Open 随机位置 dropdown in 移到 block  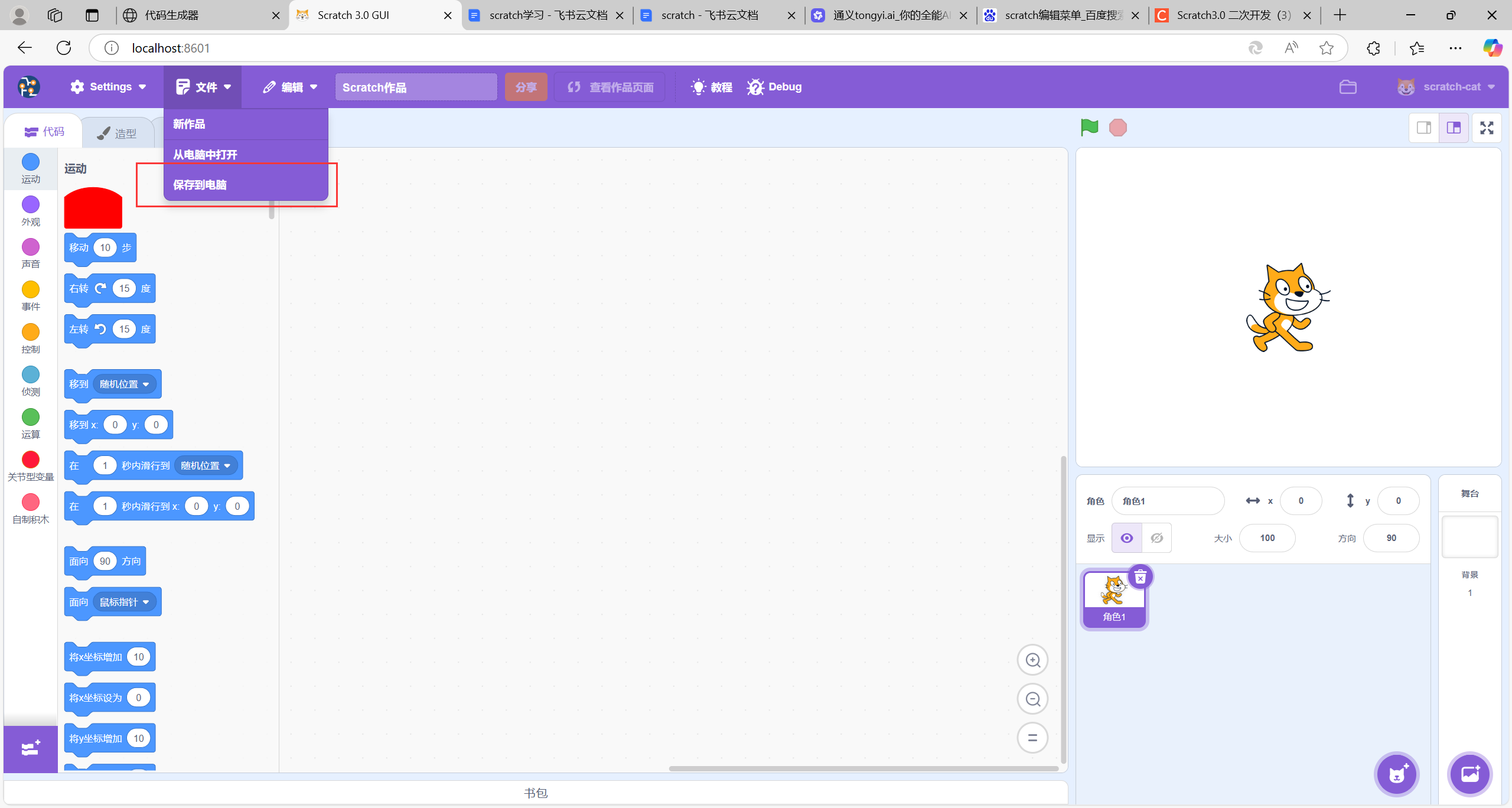[124, 384]
